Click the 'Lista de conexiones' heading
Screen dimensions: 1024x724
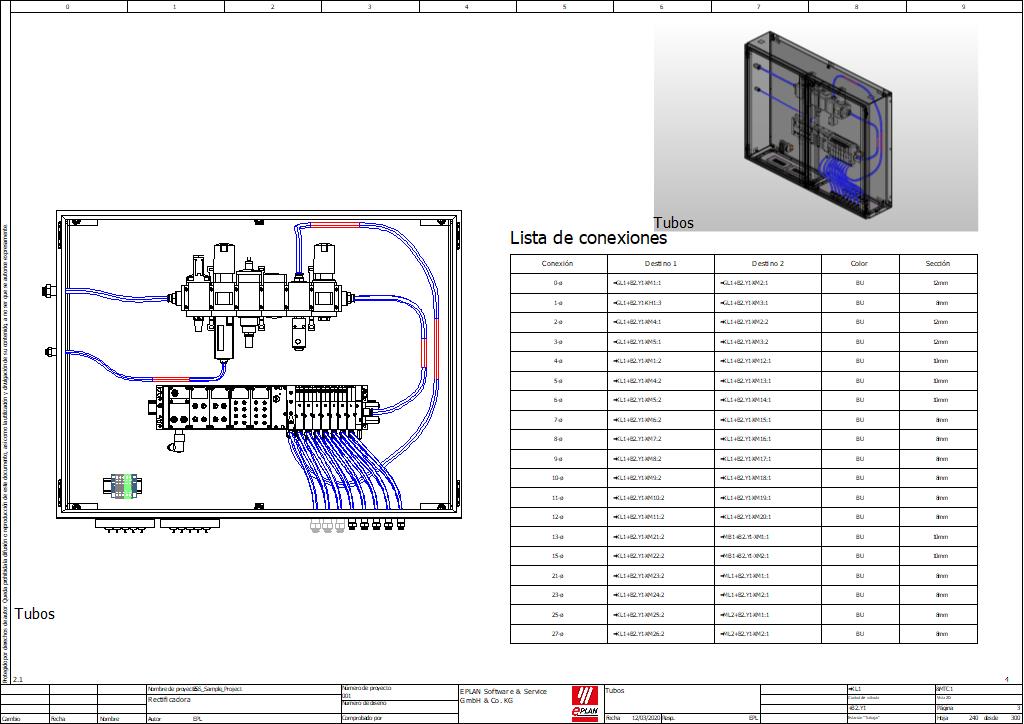coord(588,238)
